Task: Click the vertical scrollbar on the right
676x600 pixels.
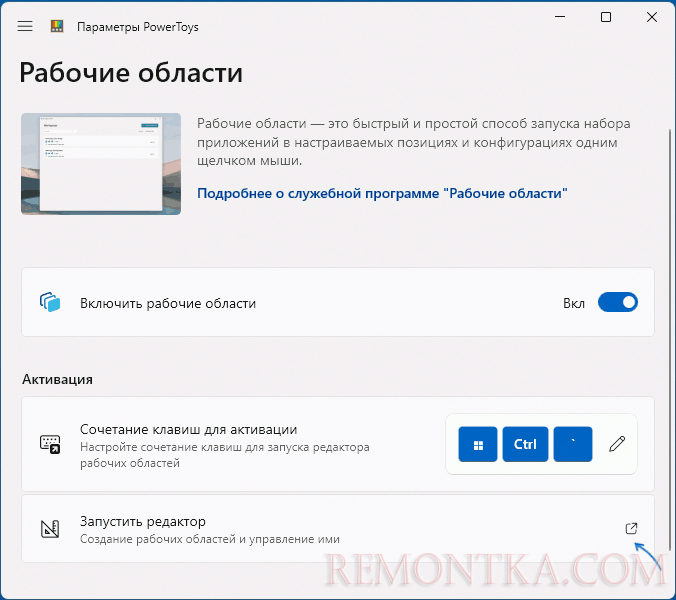Action: 670,339
